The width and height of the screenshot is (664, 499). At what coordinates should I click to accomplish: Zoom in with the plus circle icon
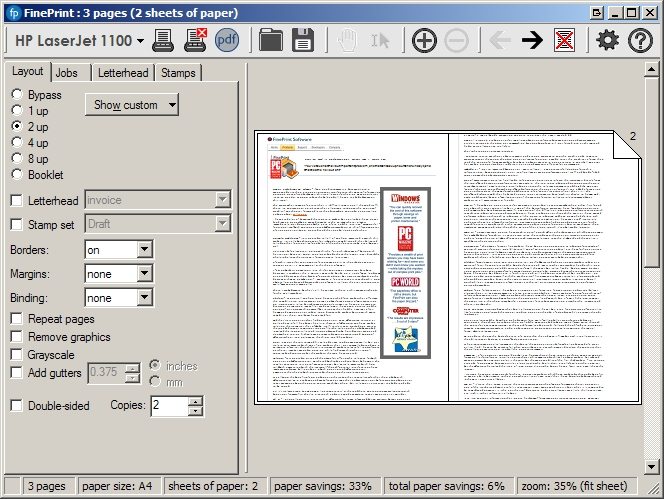pos(424,41)
